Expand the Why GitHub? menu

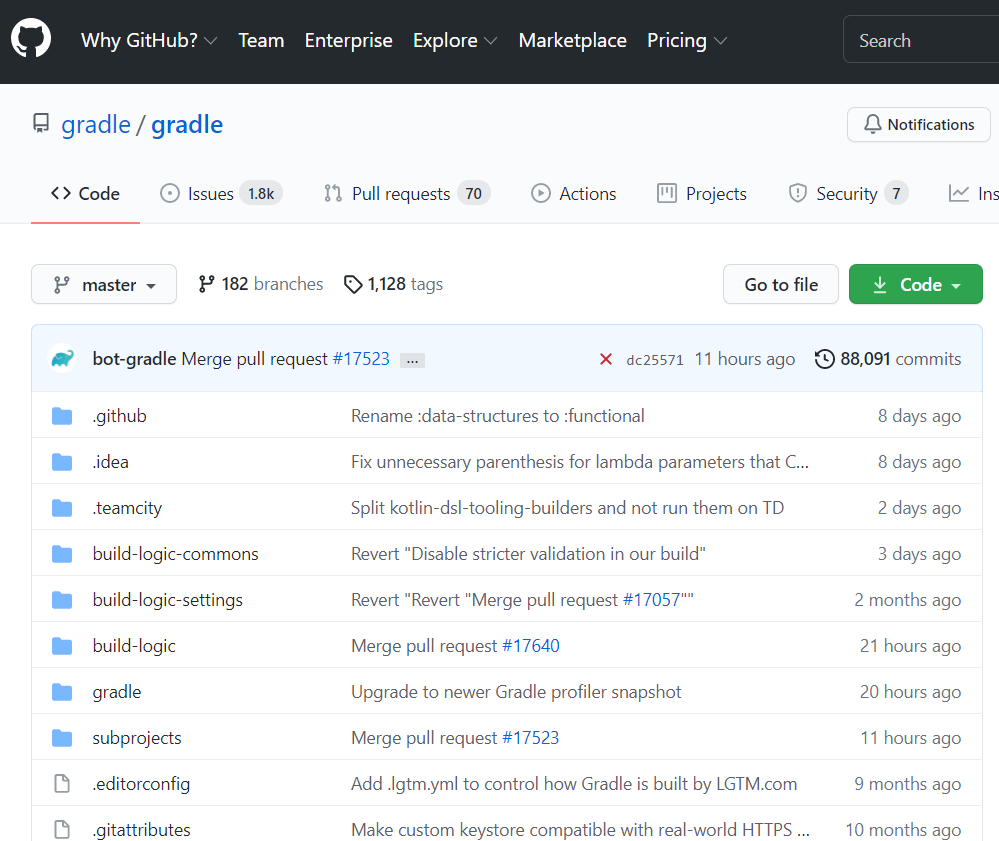click(x=148, y=40)
